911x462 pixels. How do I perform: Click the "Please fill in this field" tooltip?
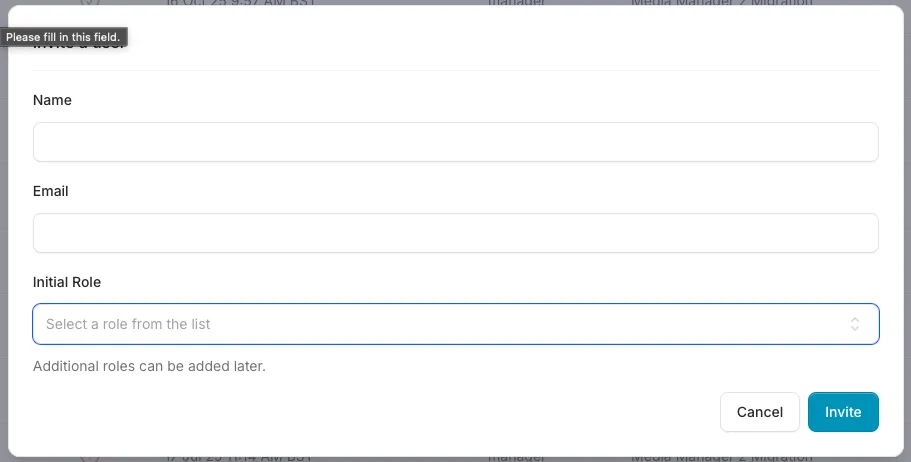(64, 37)
